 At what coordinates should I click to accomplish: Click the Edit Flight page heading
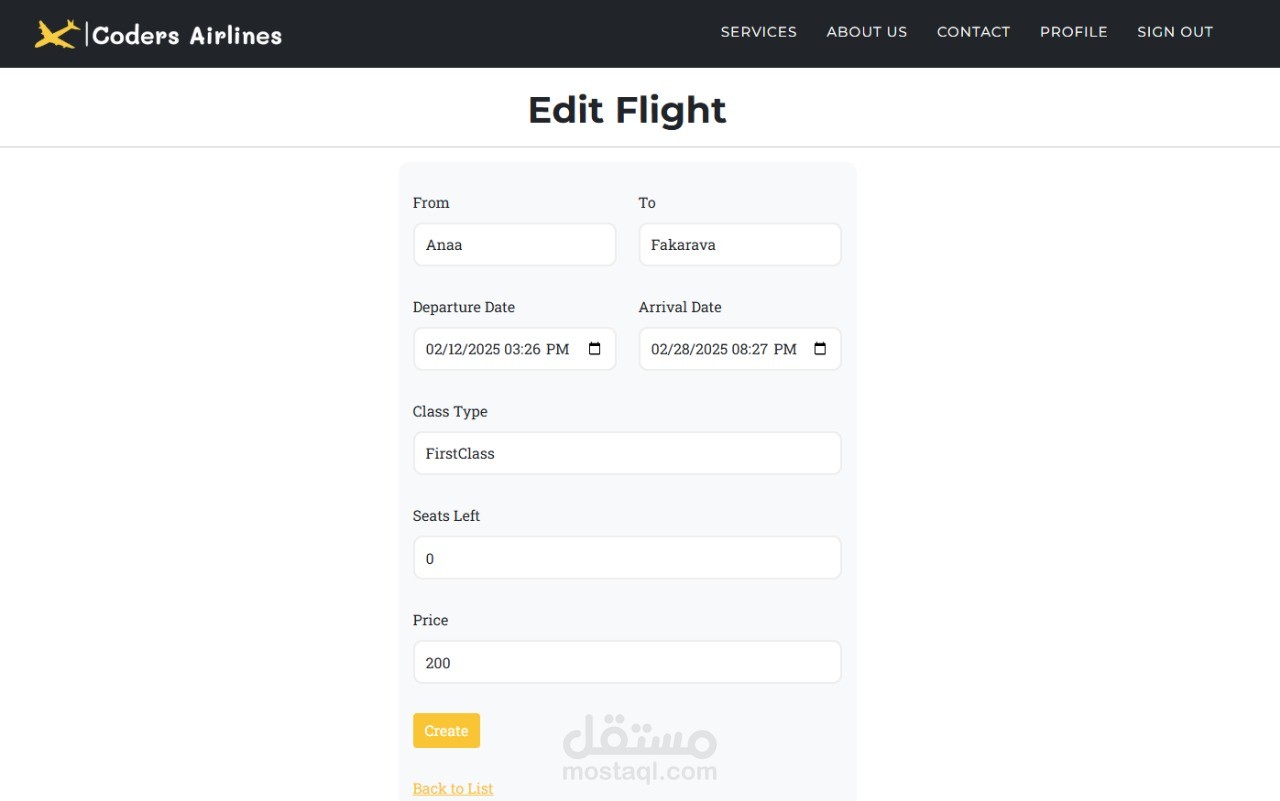(627, 110)
